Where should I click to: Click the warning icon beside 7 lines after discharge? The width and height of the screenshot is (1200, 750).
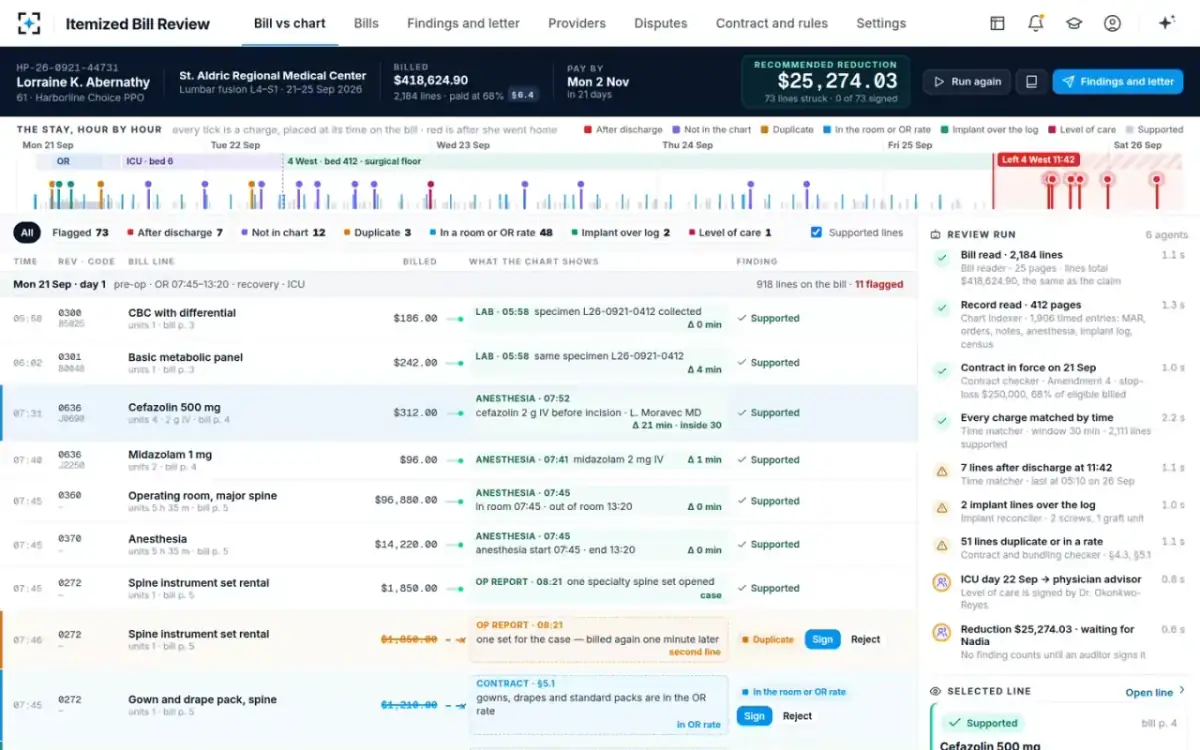point(941,471)
